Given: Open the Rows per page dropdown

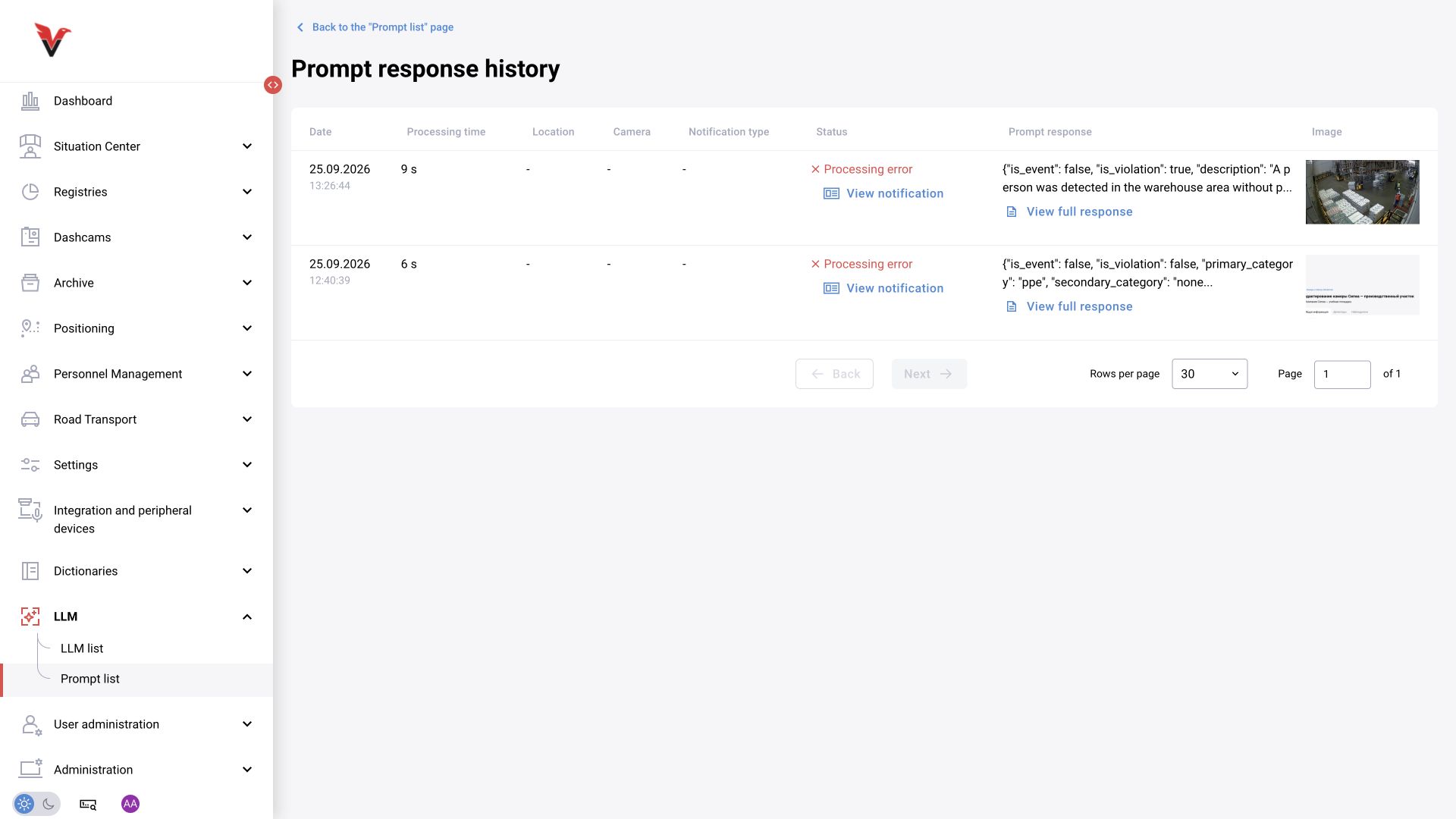Looking at the screenshot, I should tap(1210, 374).
